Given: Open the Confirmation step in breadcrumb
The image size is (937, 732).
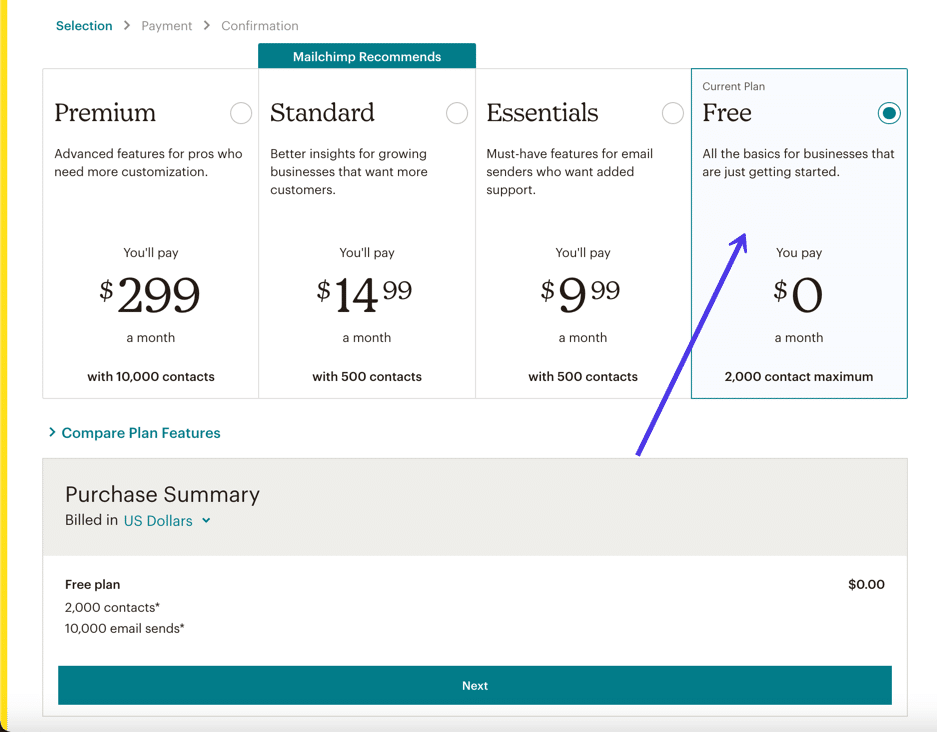Looking at the screenshot, I should (259, 25).
